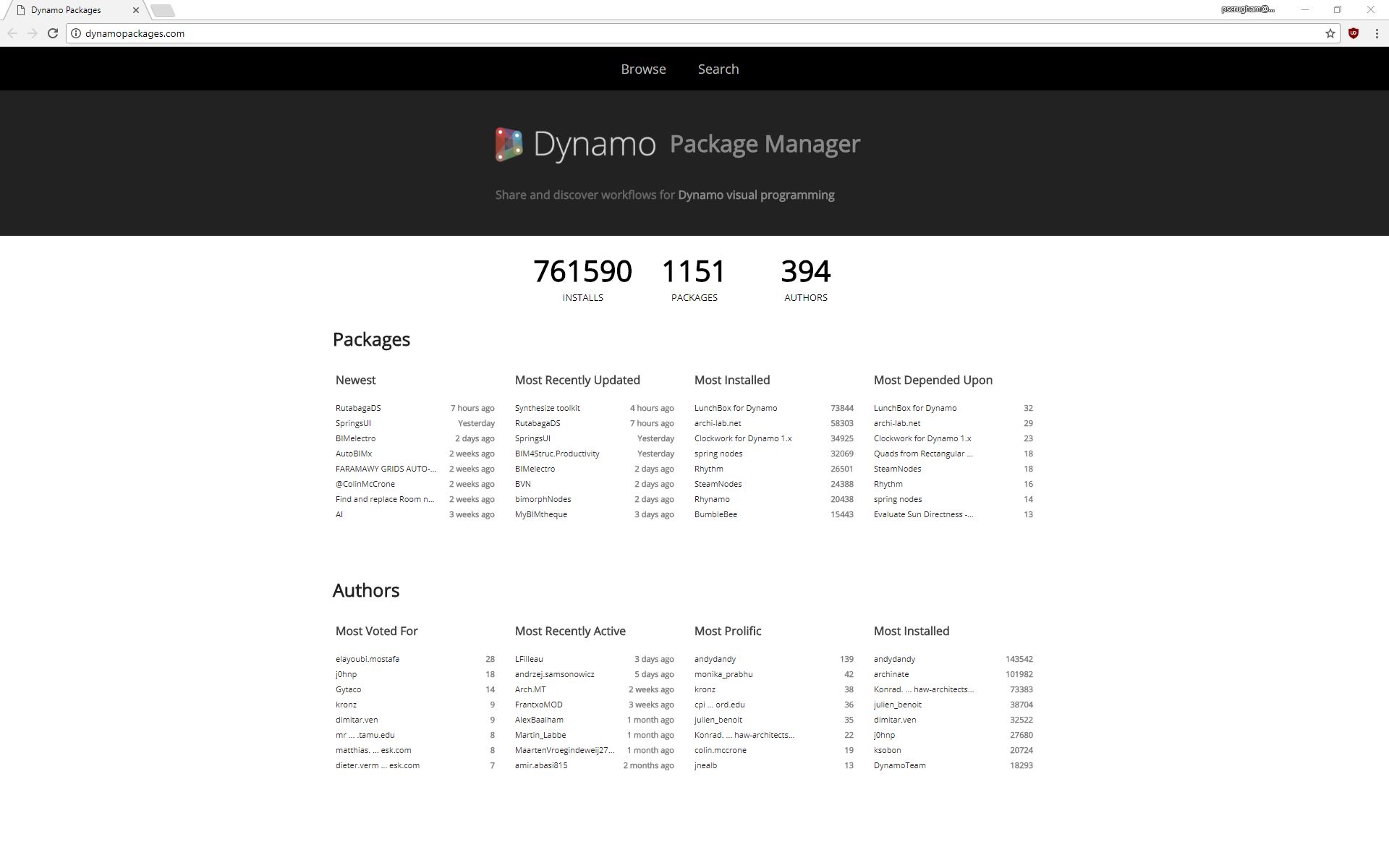Open the uBlock shield extension icon
Viewport: 1389px width, 868px height.
tap(1353, 33)
